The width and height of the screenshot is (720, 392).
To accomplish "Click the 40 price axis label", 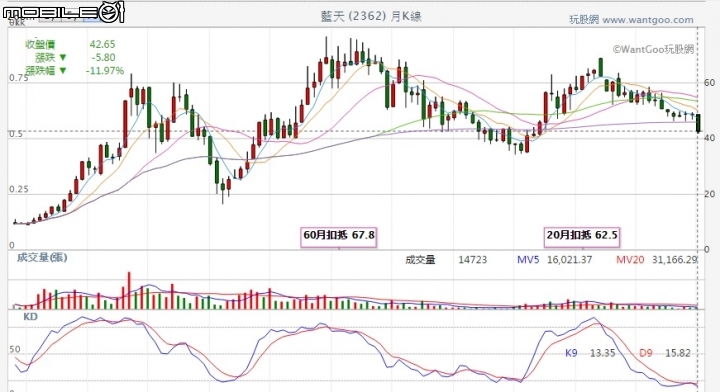I will coord(709,138).
